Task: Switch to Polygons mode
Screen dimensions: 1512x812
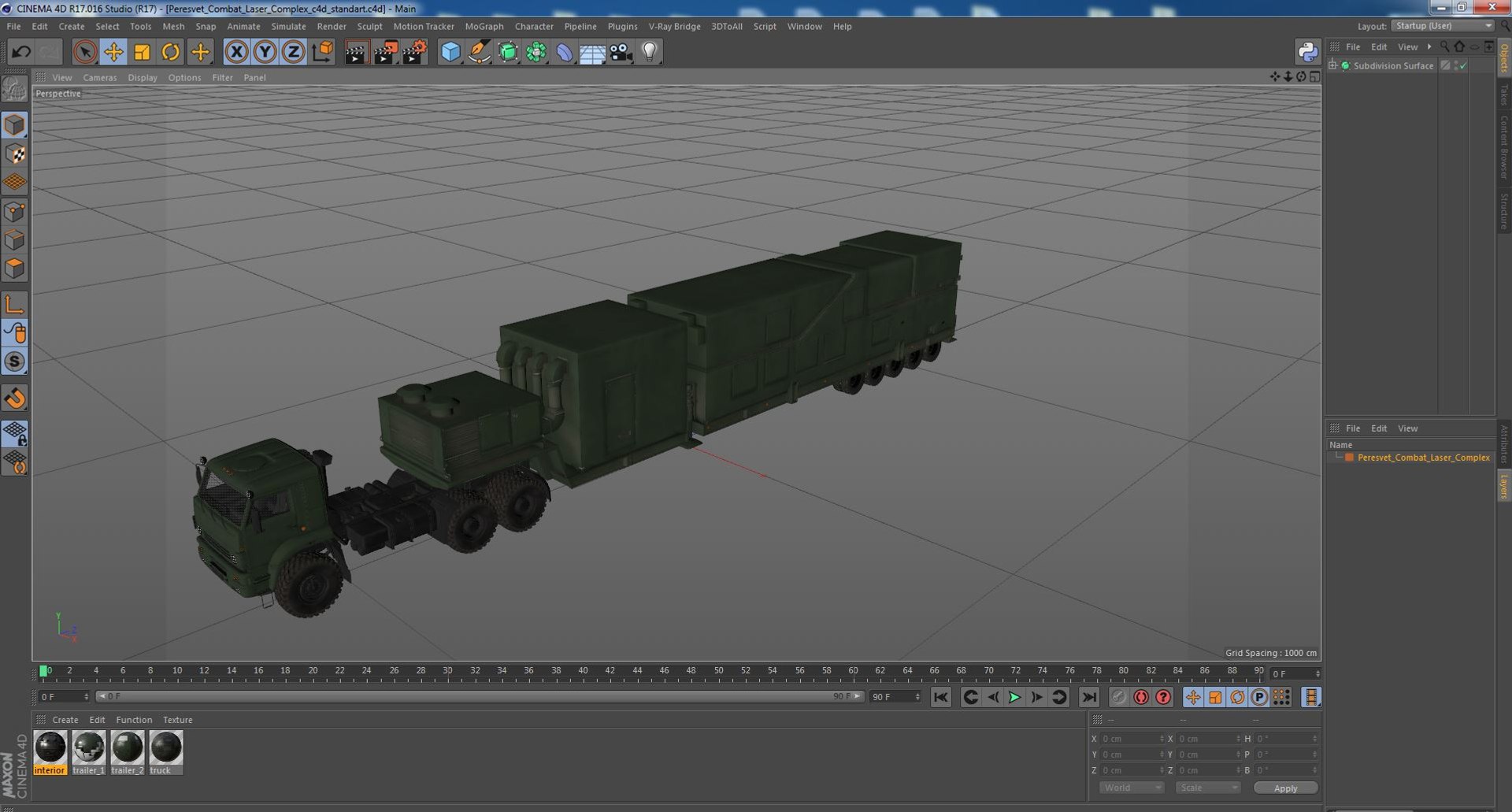Action: pyautogui.click(x=14, y=269)
